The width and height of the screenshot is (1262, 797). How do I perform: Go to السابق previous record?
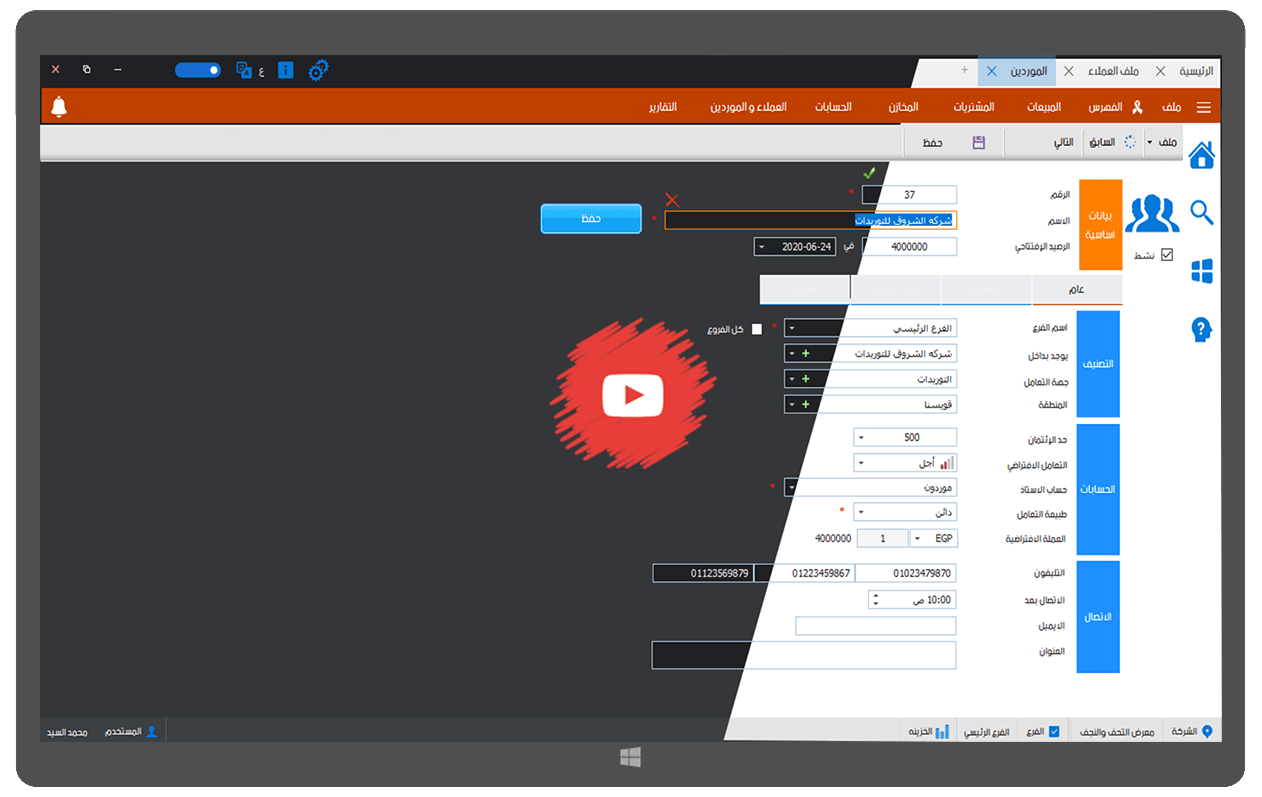pyautogui.click(x=1102, y=143)
